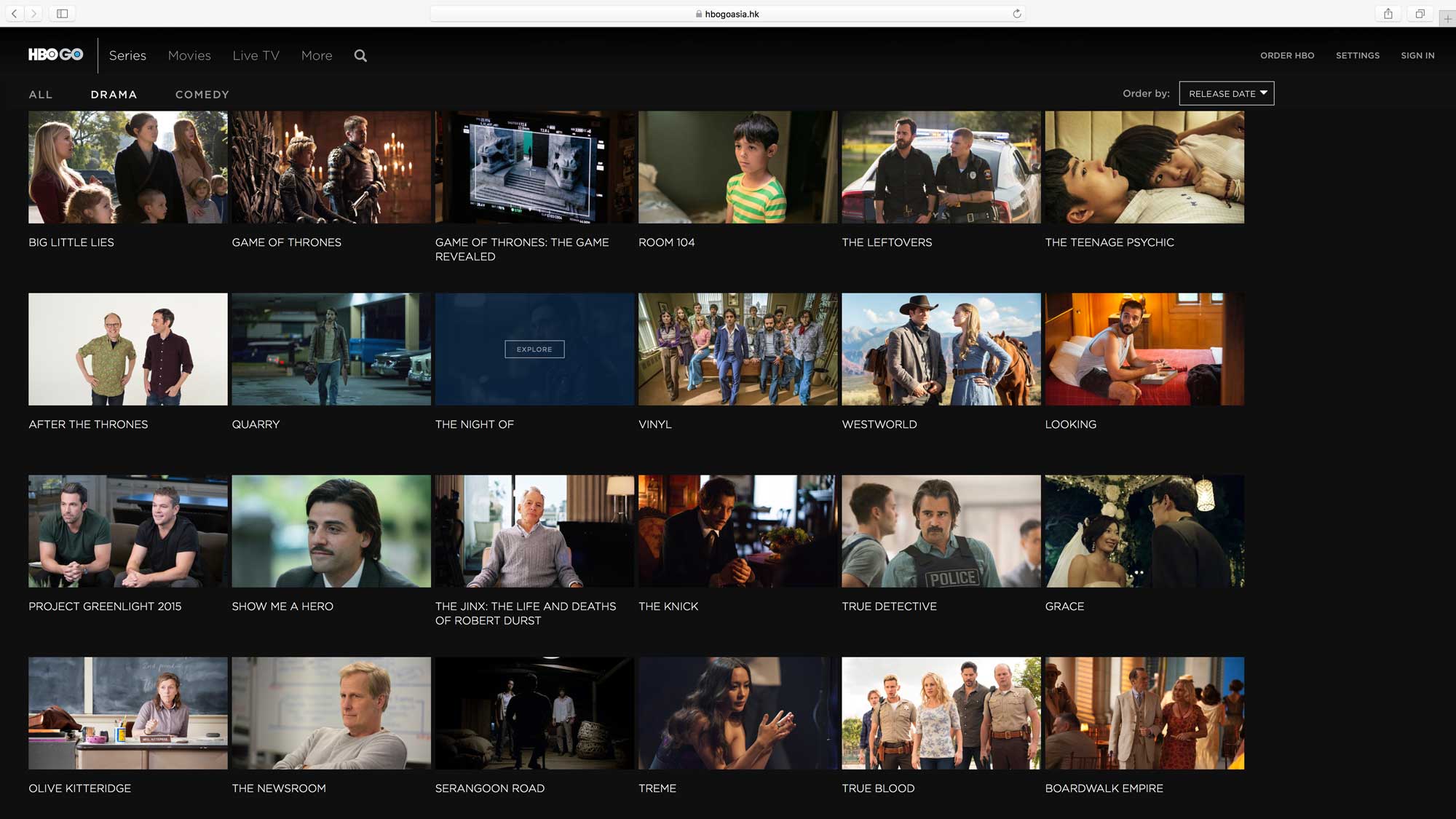Viewport: 1456px width, 819px height.
Task: Click the THE NIGHT OF title text
Action: point(475,424)
